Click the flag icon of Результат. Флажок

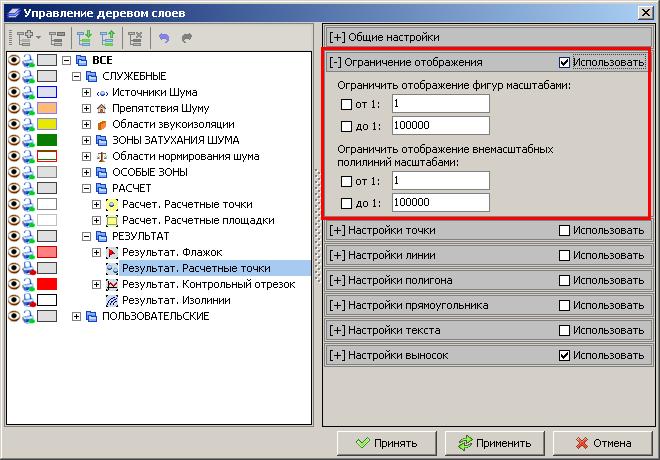[112, 252]
